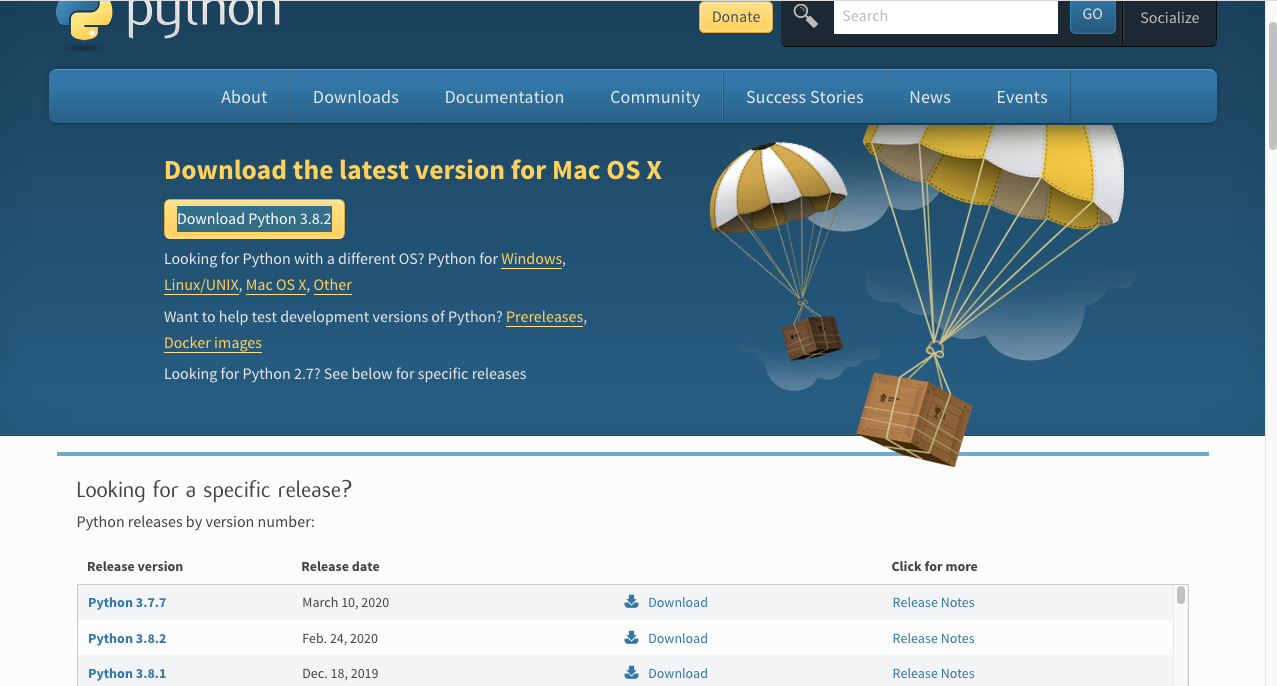The height and width of the screenshot is (686, 1277).
Task: Click the Python logo in the header
Action: [168, 20]
